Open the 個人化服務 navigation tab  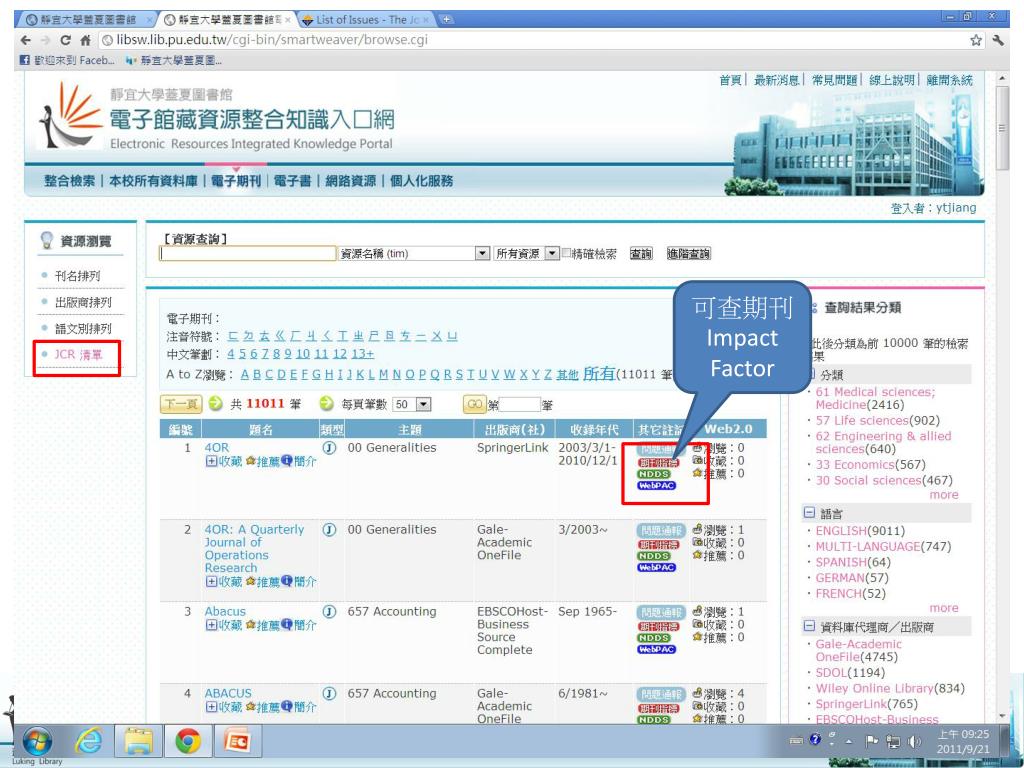click(421, 181)
